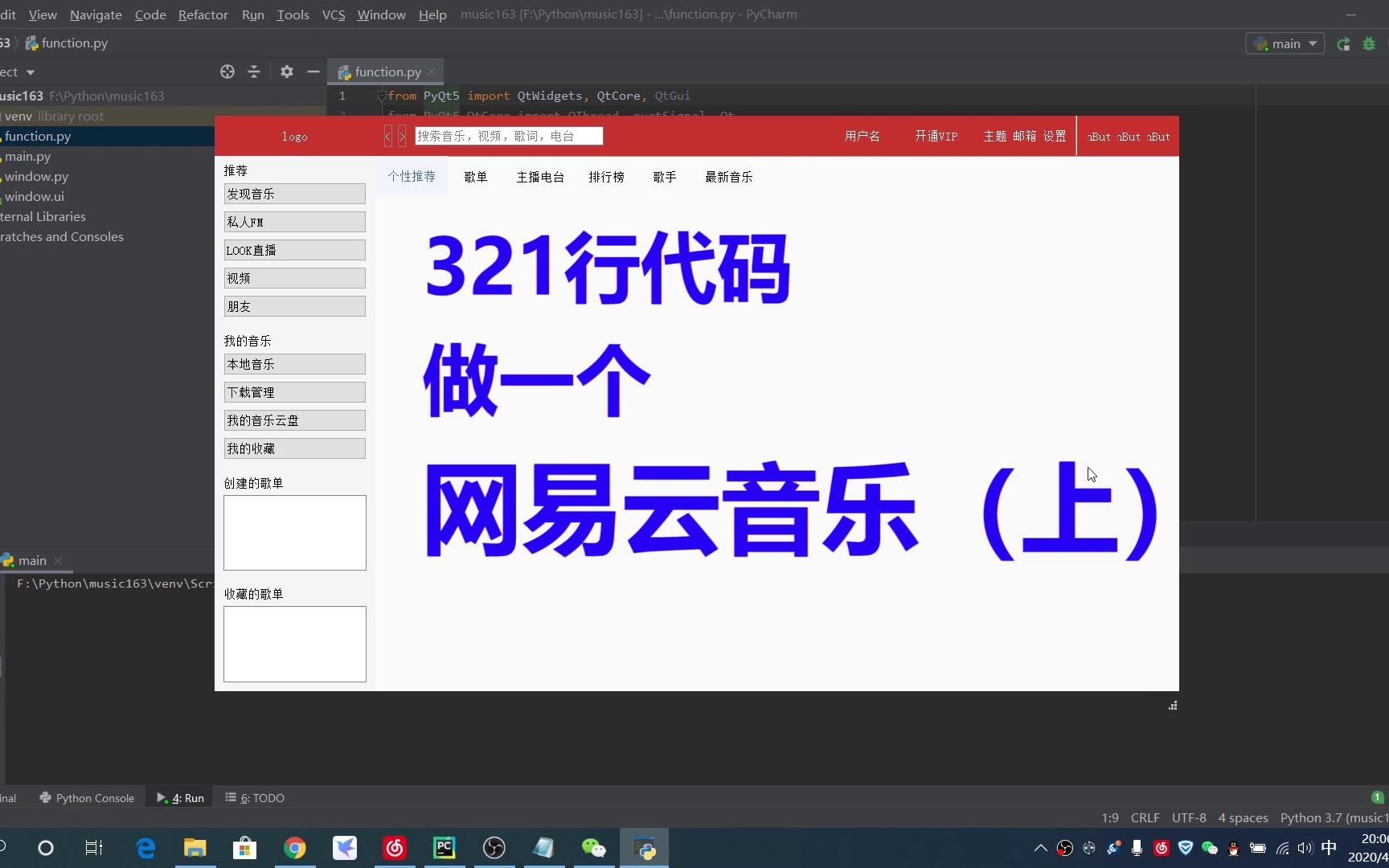
Task: Open the VCS menu
Action: [x=334, y=14]
